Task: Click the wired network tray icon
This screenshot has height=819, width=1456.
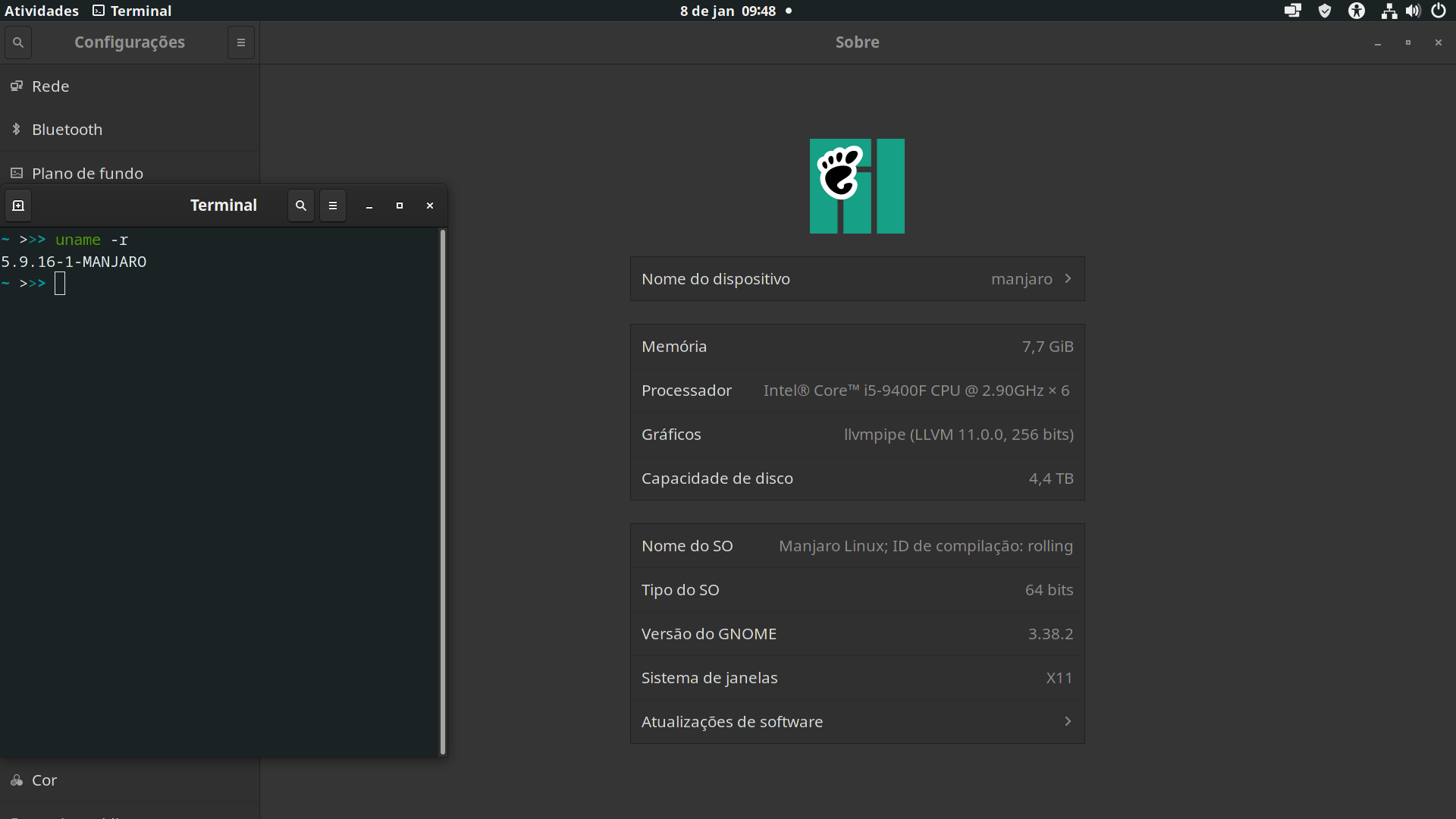Action: click(x=1389, y=11)
